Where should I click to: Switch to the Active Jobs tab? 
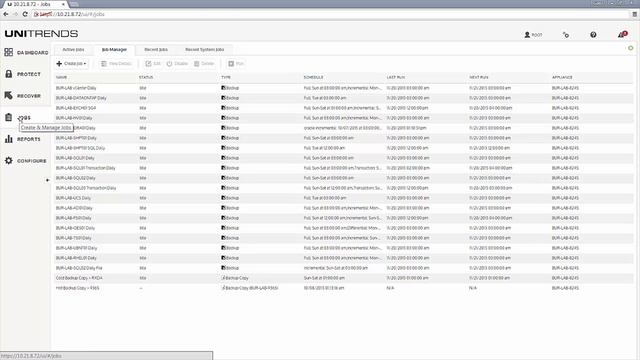tap(73, 49)
